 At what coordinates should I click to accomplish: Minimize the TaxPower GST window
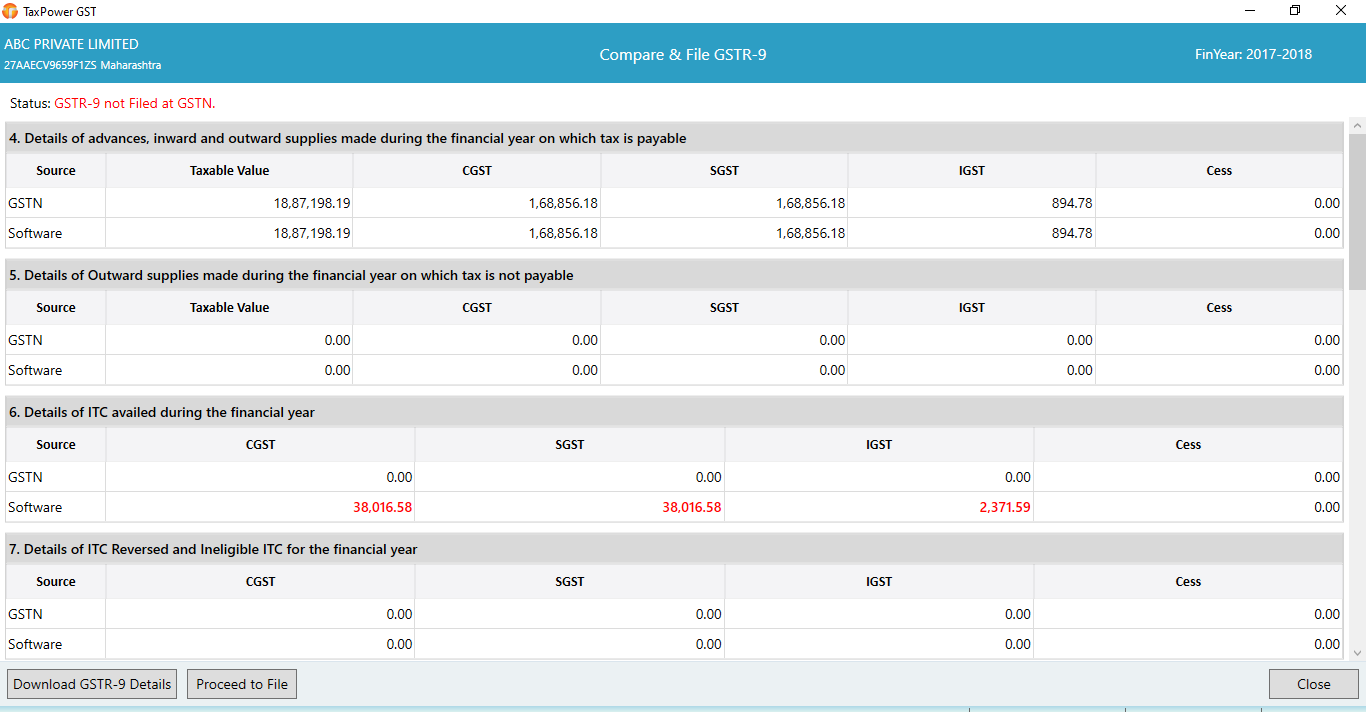1250,11
